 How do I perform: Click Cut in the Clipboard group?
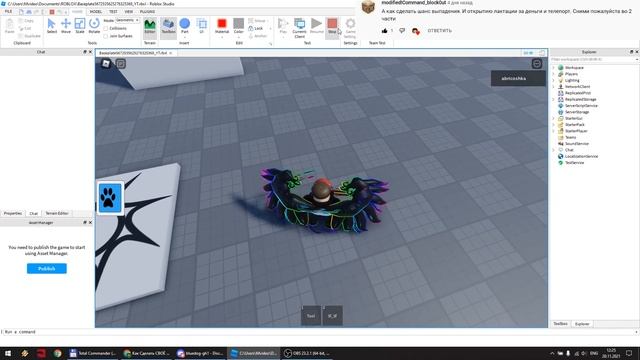point(24,28)
